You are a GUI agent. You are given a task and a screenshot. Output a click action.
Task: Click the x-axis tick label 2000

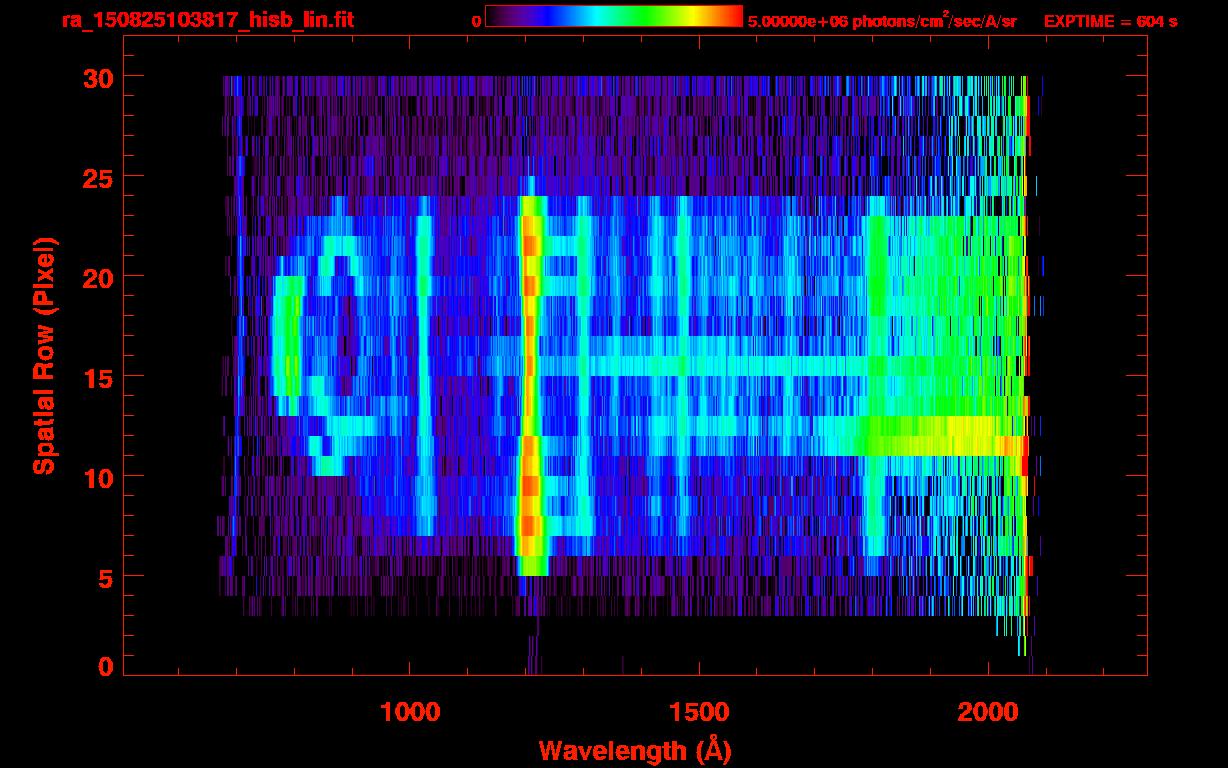[987, 712]
